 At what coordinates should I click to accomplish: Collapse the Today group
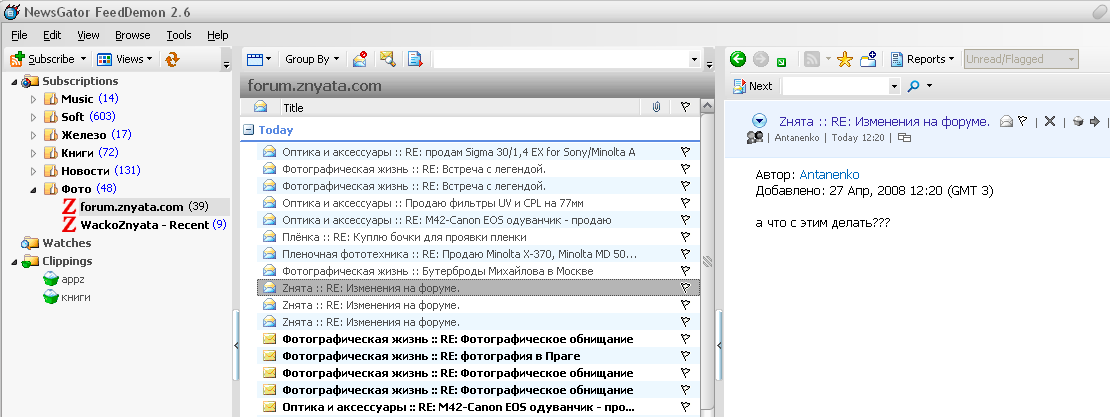pos(248,130)
